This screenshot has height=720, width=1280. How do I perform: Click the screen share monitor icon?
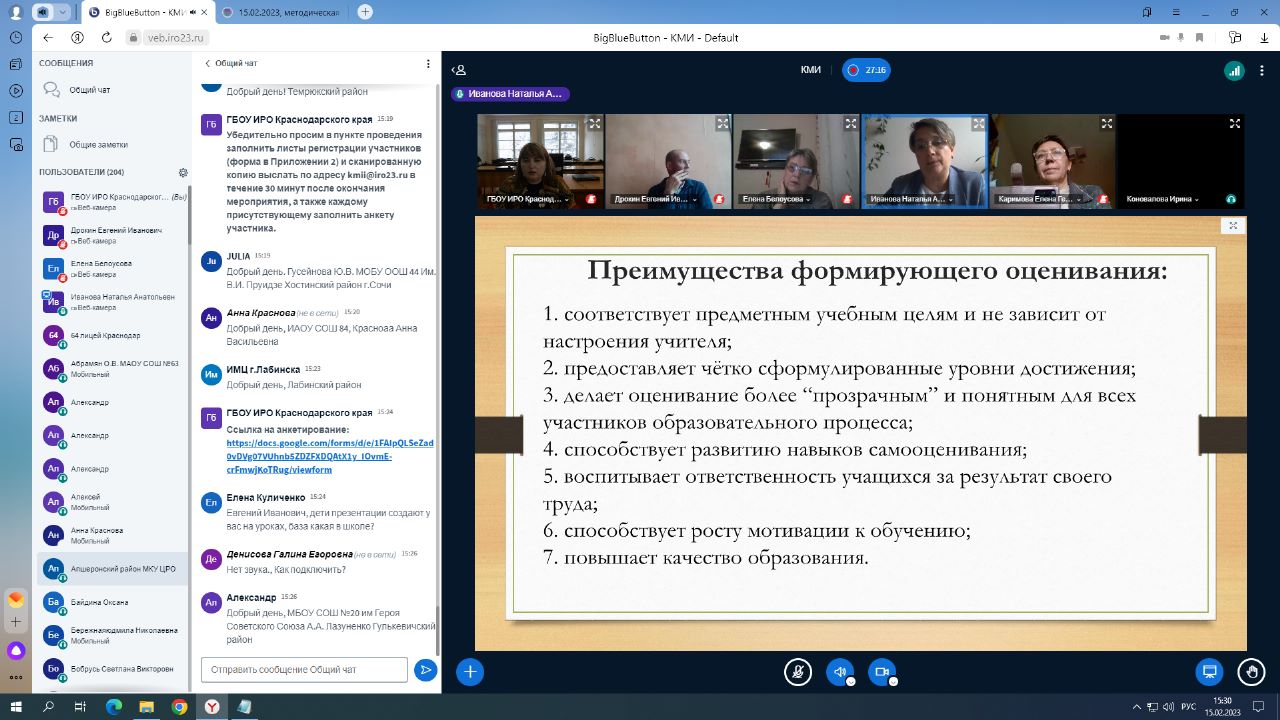click(x=1209, y=671)
